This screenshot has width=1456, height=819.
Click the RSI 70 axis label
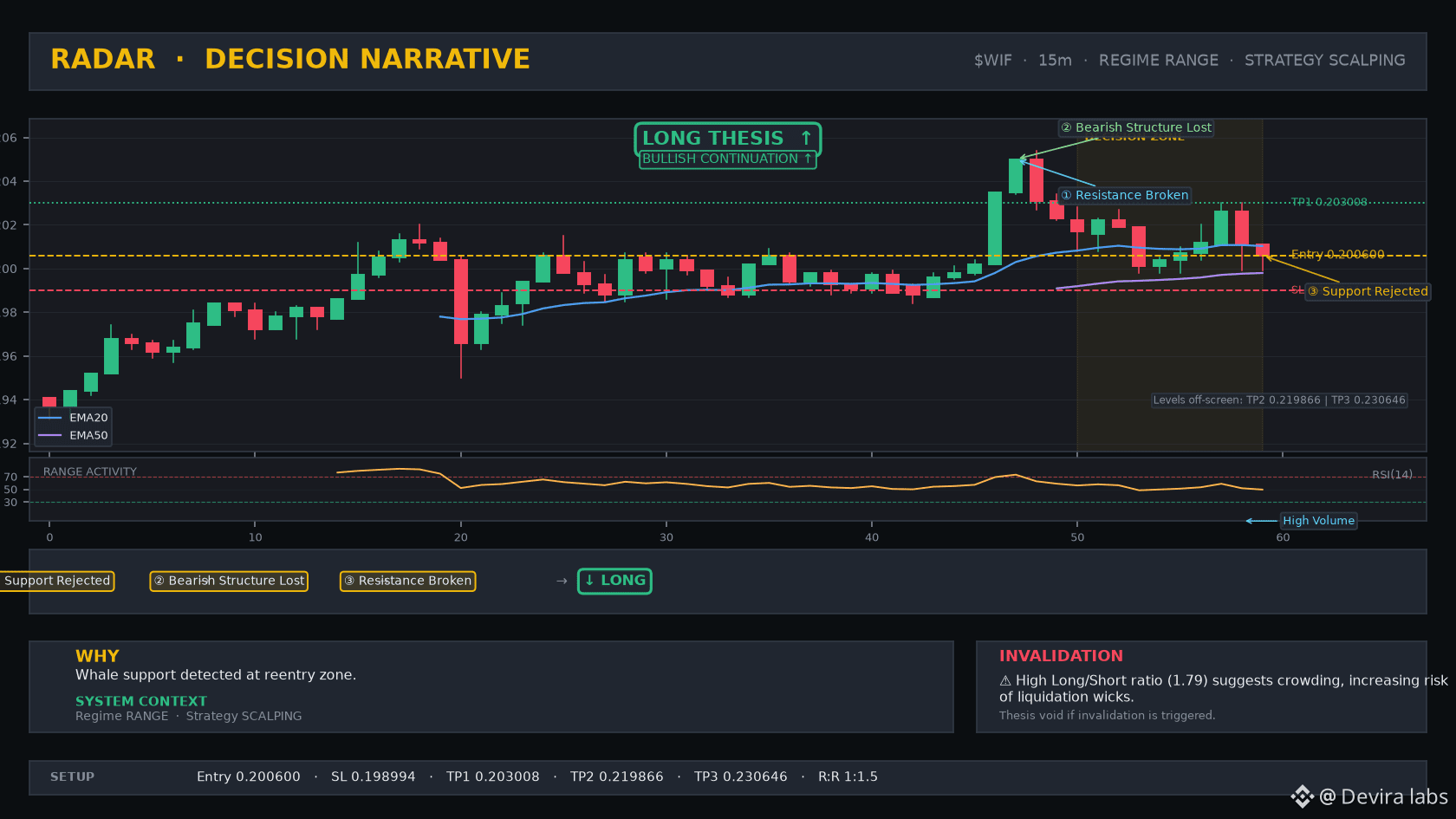tap(10, 477)
